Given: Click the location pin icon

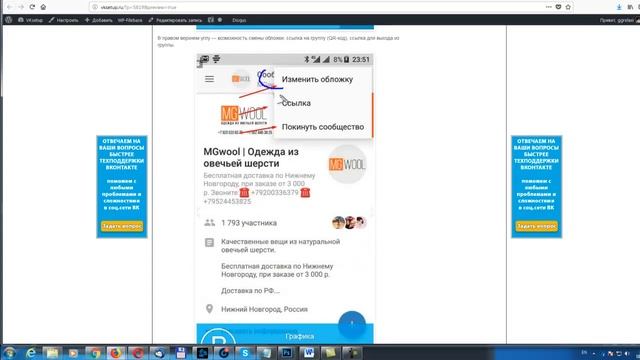Looking at the screenshot, I should (x=209, y=309).
